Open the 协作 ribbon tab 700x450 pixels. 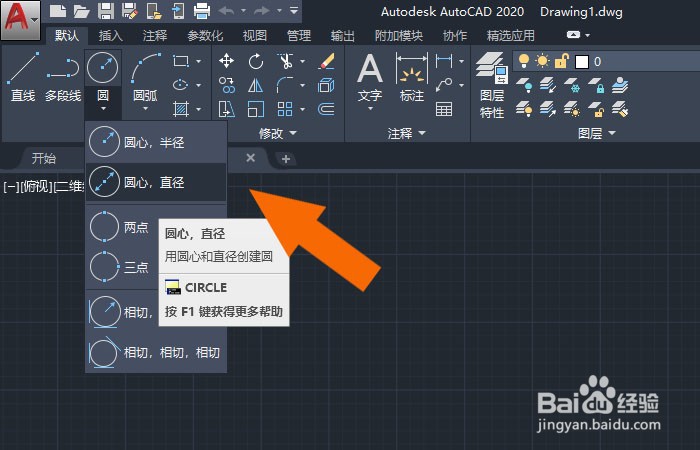pos(455,35)
